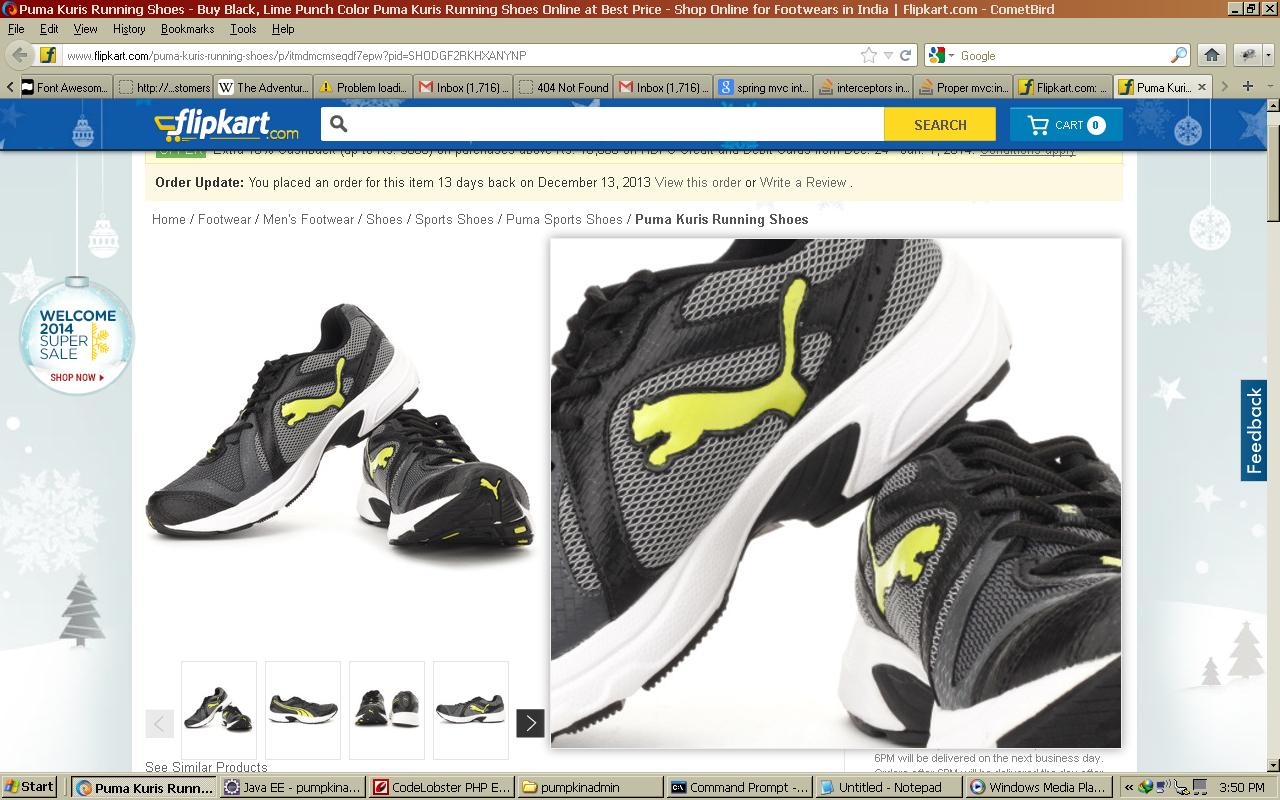This screenshot has width=1280, height=800.
Task: Switch to Untitled - Notepad taskbar window
Action: tap(888, 787)
